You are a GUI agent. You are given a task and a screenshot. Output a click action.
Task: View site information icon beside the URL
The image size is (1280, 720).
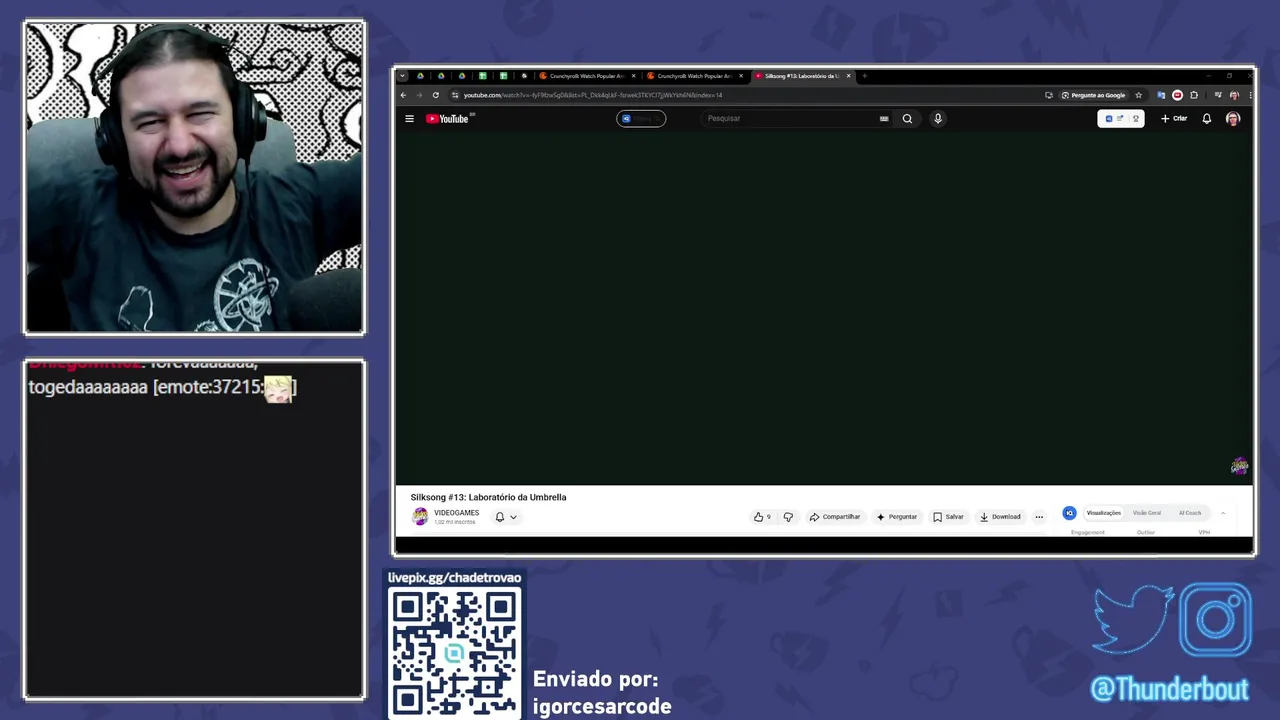(x=455, y=95)
